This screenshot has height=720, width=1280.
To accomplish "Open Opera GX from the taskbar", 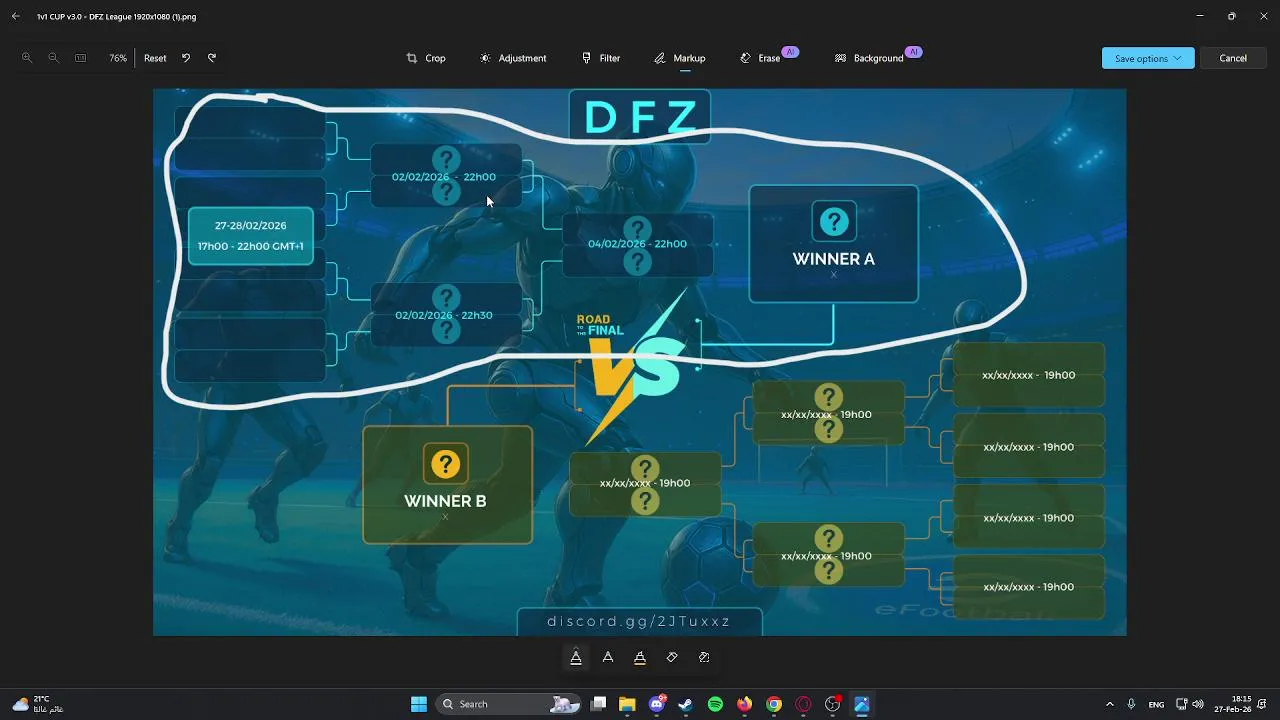I will point(803,704).
